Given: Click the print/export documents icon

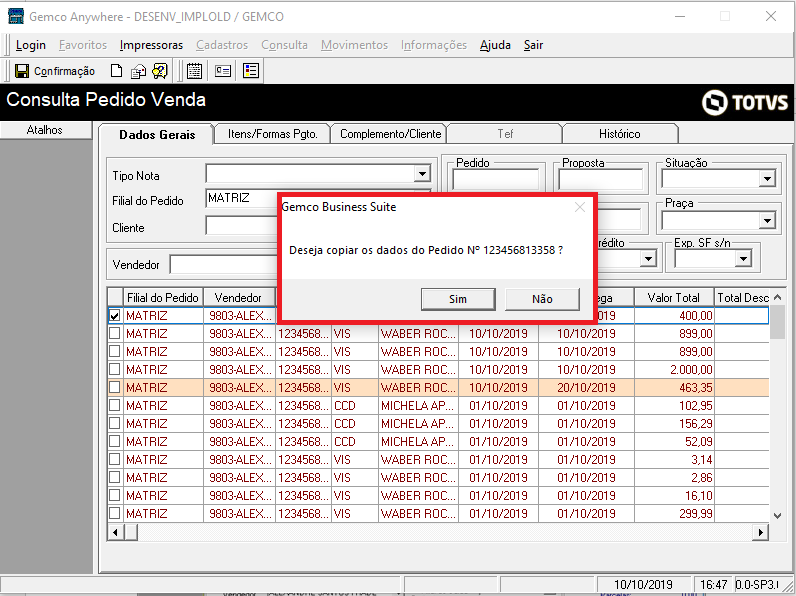Looking at the screenshot, I should 138,71.
